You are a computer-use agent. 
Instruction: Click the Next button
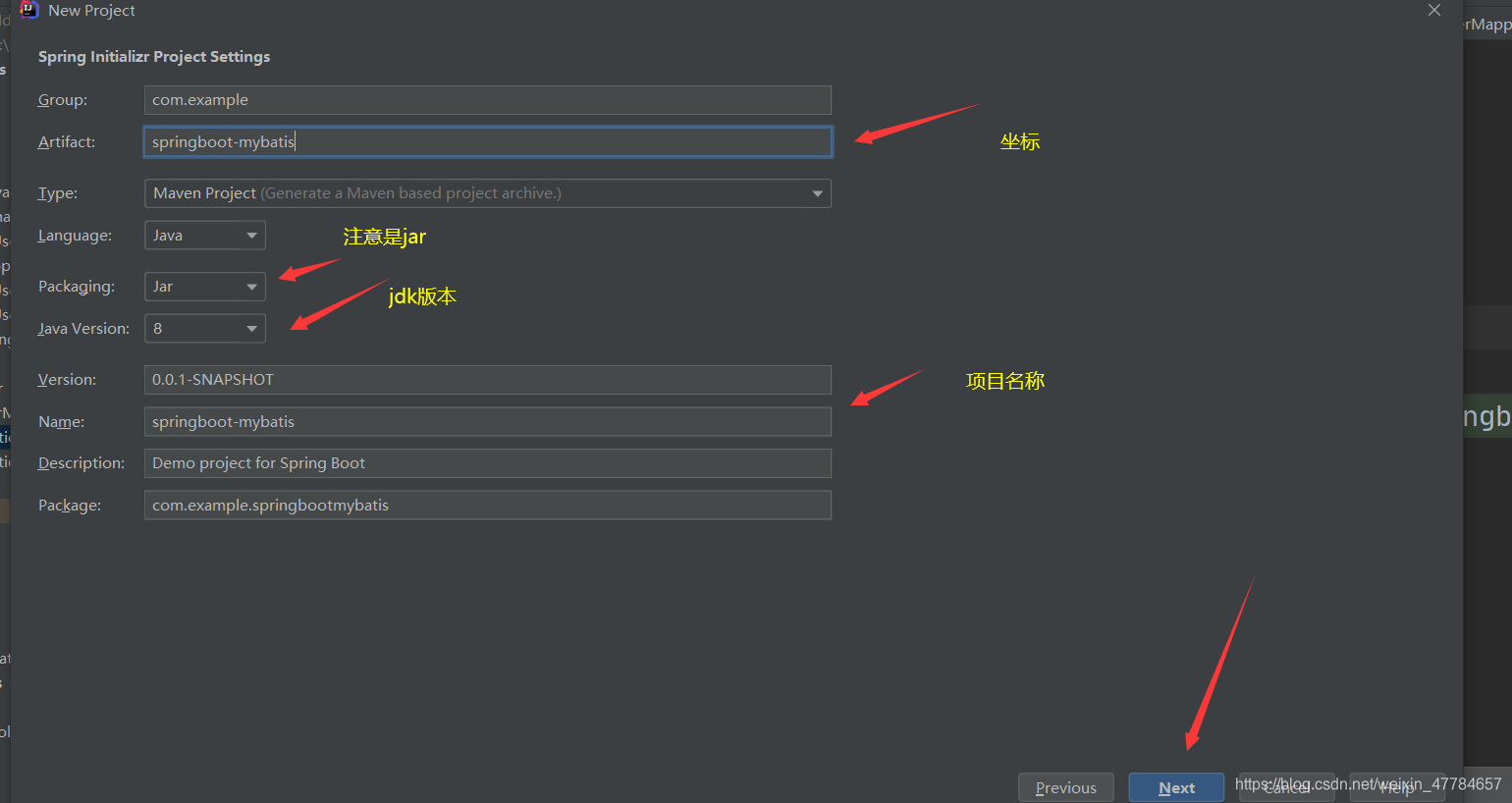(1176, 787)
